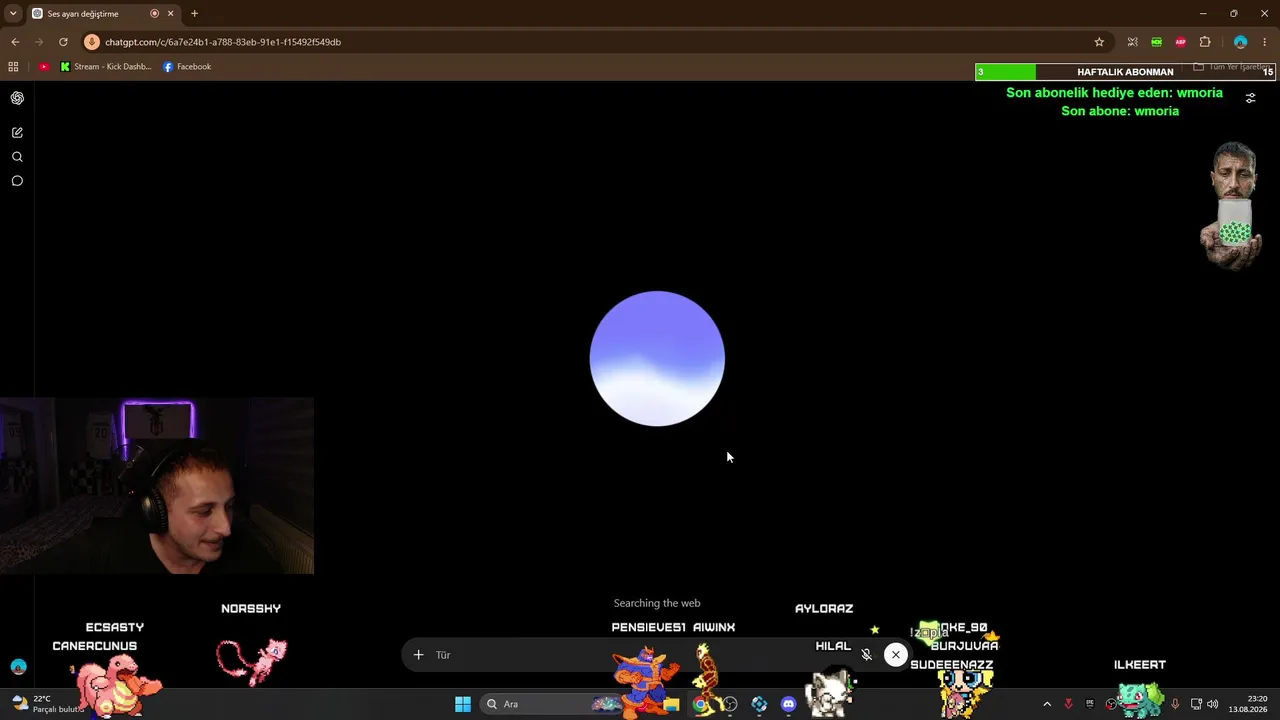
Task: Open the YouTube bookmark
Action: coord(44,67)
